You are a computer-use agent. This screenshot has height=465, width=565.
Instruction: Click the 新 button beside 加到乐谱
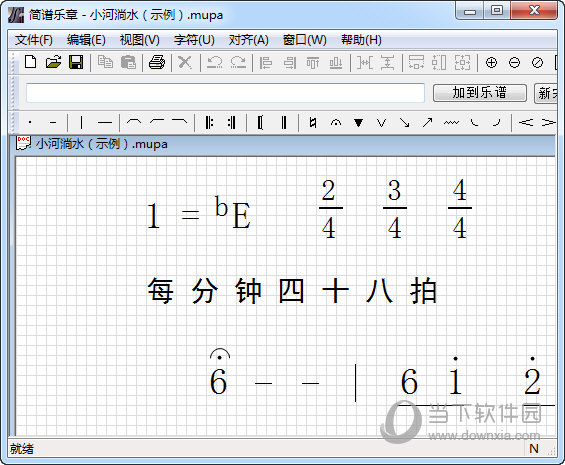pyautogui.click(x=546, y=93)
